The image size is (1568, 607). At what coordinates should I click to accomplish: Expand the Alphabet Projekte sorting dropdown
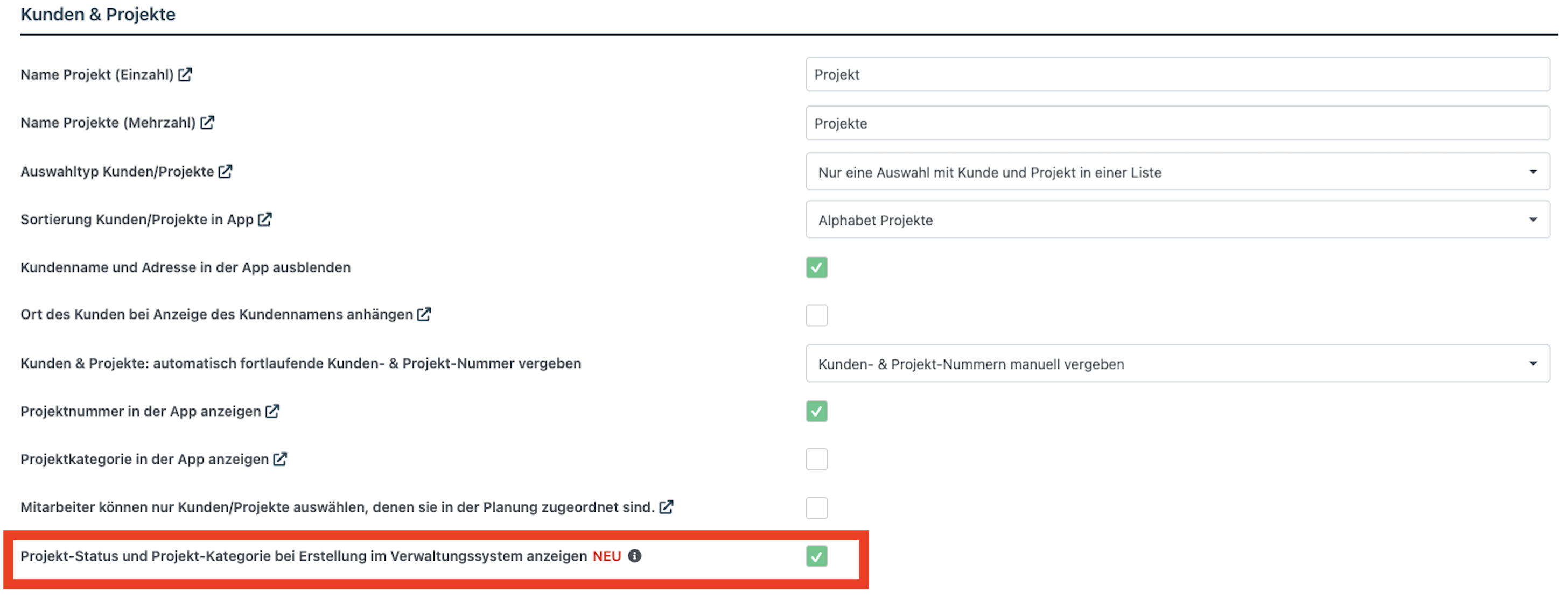pos(1177,220)
